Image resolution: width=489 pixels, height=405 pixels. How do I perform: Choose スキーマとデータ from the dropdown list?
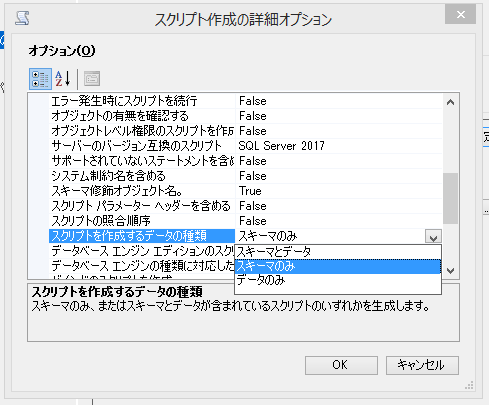(338, 252)
